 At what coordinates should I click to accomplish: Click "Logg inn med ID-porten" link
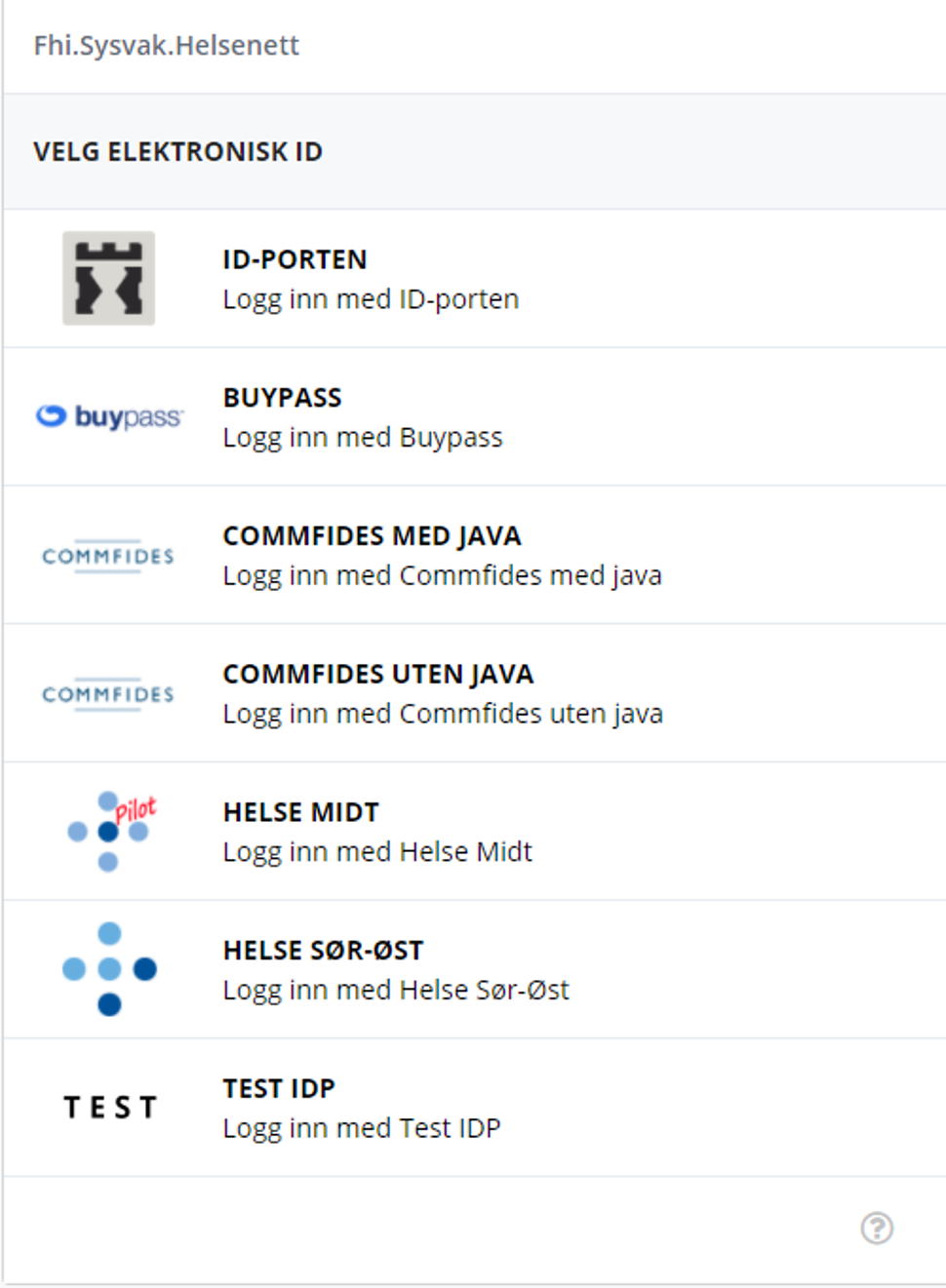pos(371,299)
